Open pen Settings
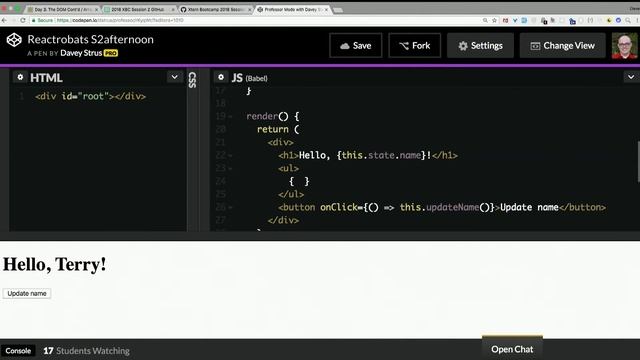Image resolution: width=640 pixels, height=360 pixels. click(x=480, y=45)
